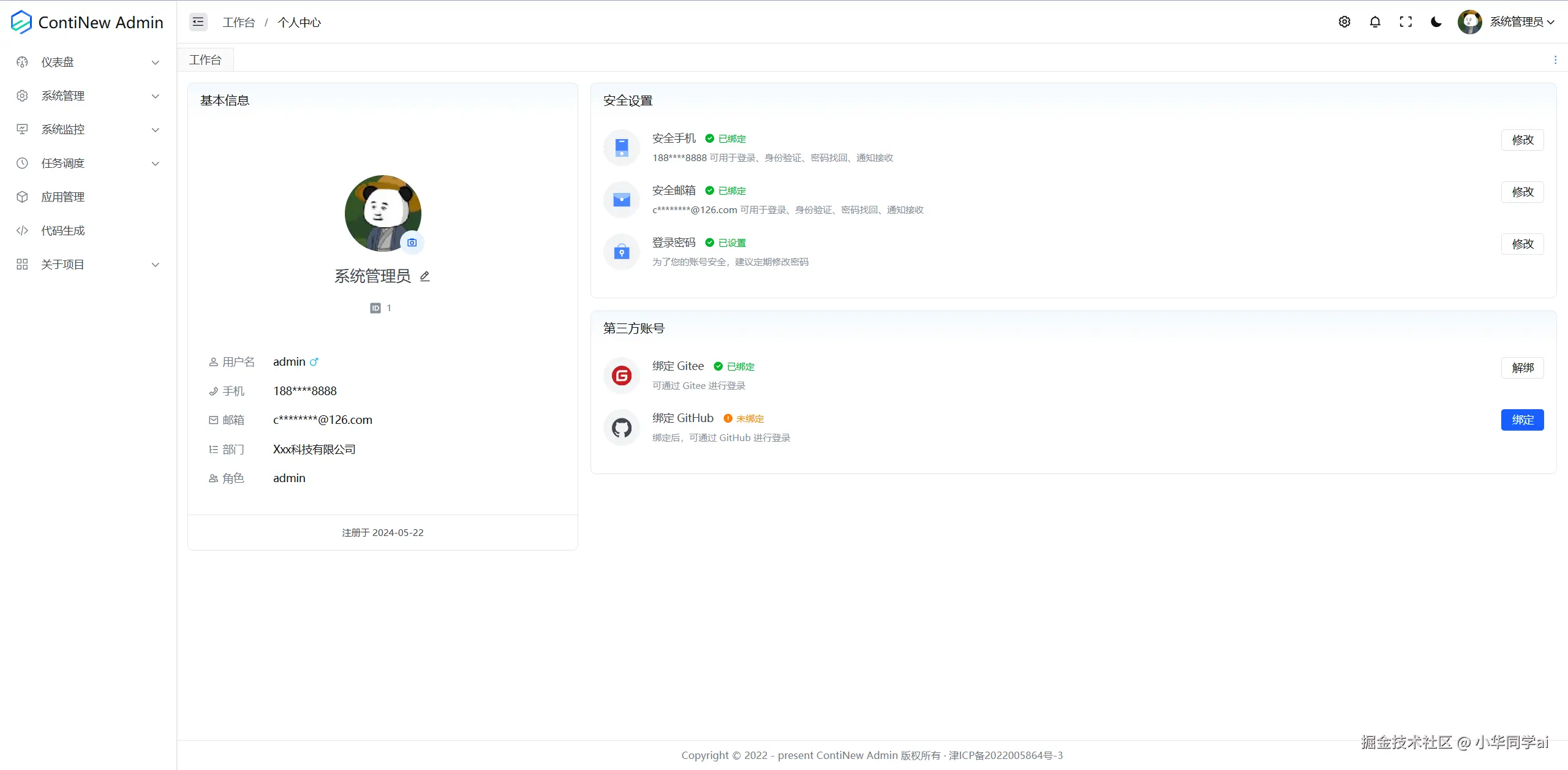Toggle dark mode with moon icon

1436,22
